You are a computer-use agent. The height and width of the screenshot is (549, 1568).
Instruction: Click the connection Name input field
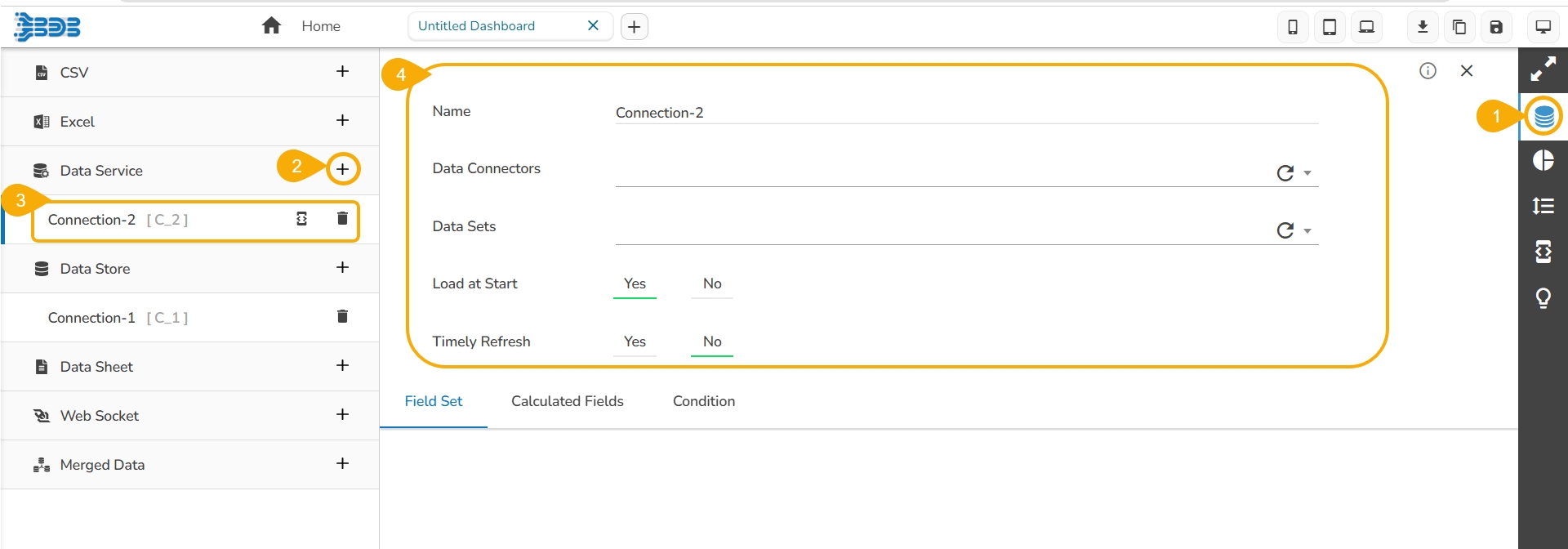coord(966,113)
